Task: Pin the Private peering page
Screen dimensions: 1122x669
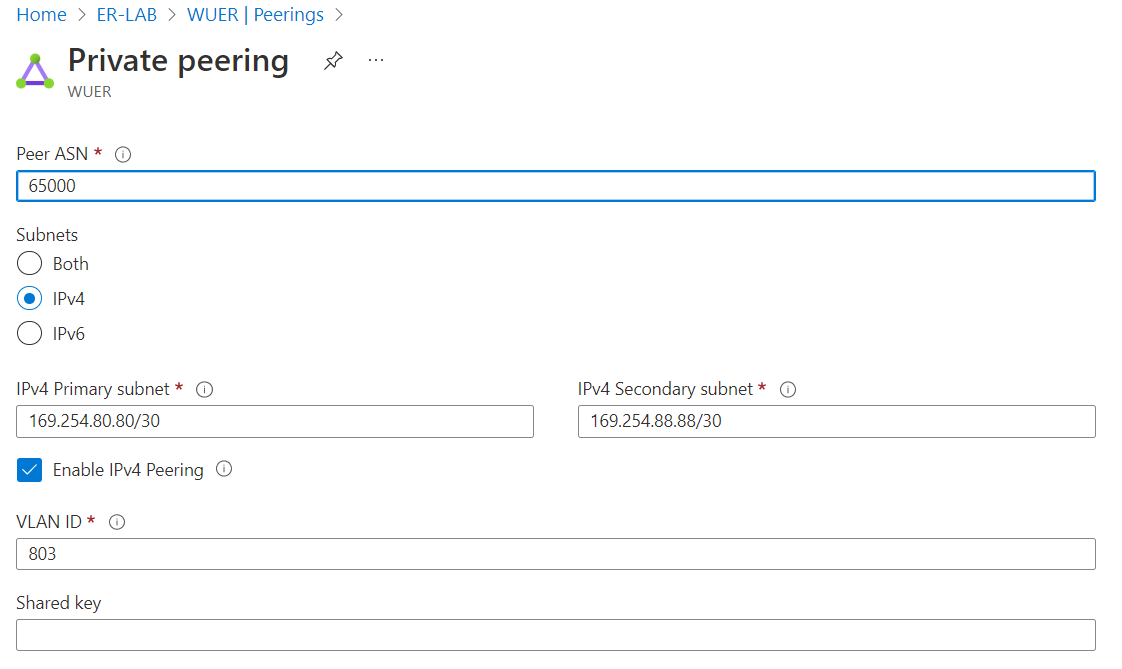Action: pyautogui.click(x=333, y=61)
